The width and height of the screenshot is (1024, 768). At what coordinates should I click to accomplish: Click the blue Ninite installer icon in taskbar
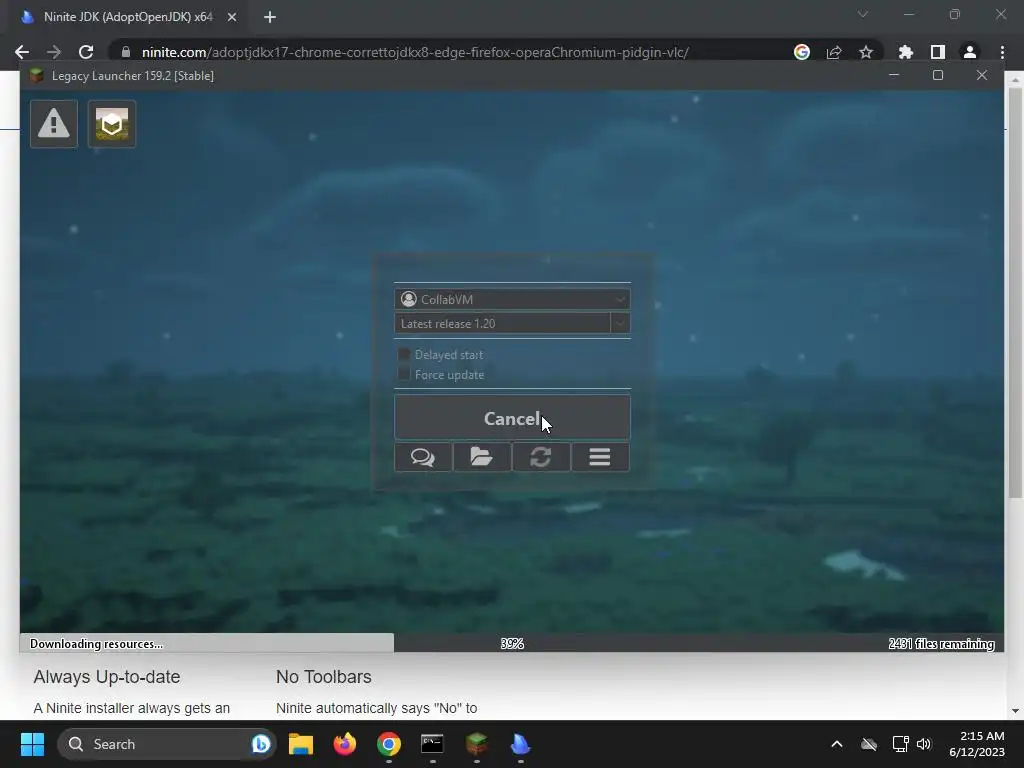point(520,744)
